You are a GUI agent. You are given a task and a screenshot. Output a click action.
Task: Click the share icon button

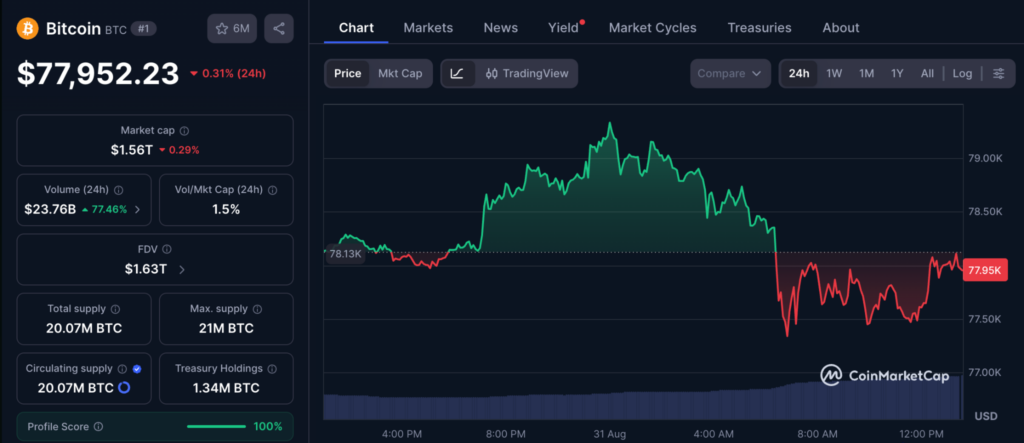279,29
